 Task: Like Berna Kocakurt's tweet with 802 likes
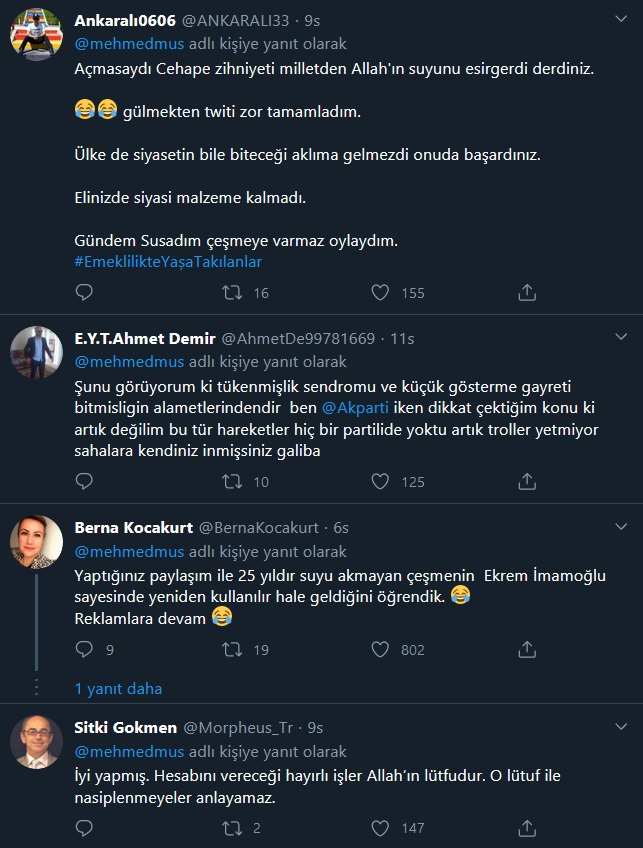pyautogui.click(x=380, y=649)
